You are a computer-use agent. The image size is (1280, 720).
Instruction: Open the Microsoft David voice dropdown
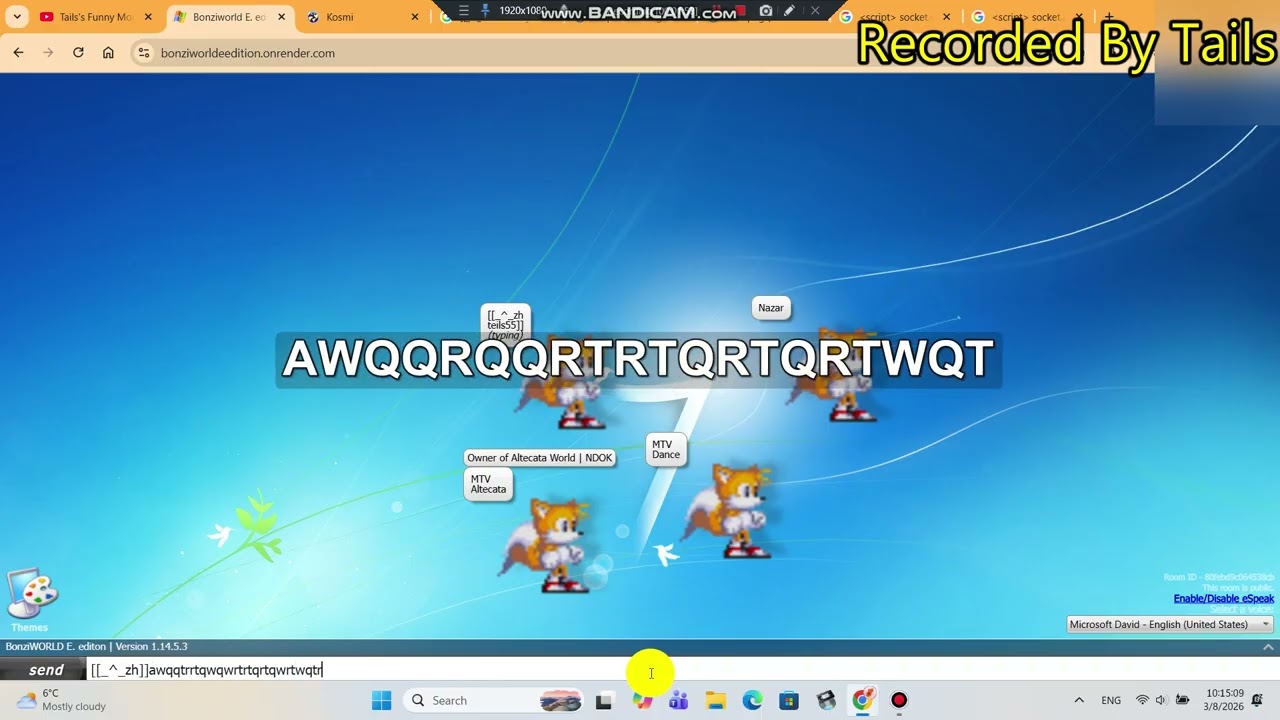click(1169, 624)
